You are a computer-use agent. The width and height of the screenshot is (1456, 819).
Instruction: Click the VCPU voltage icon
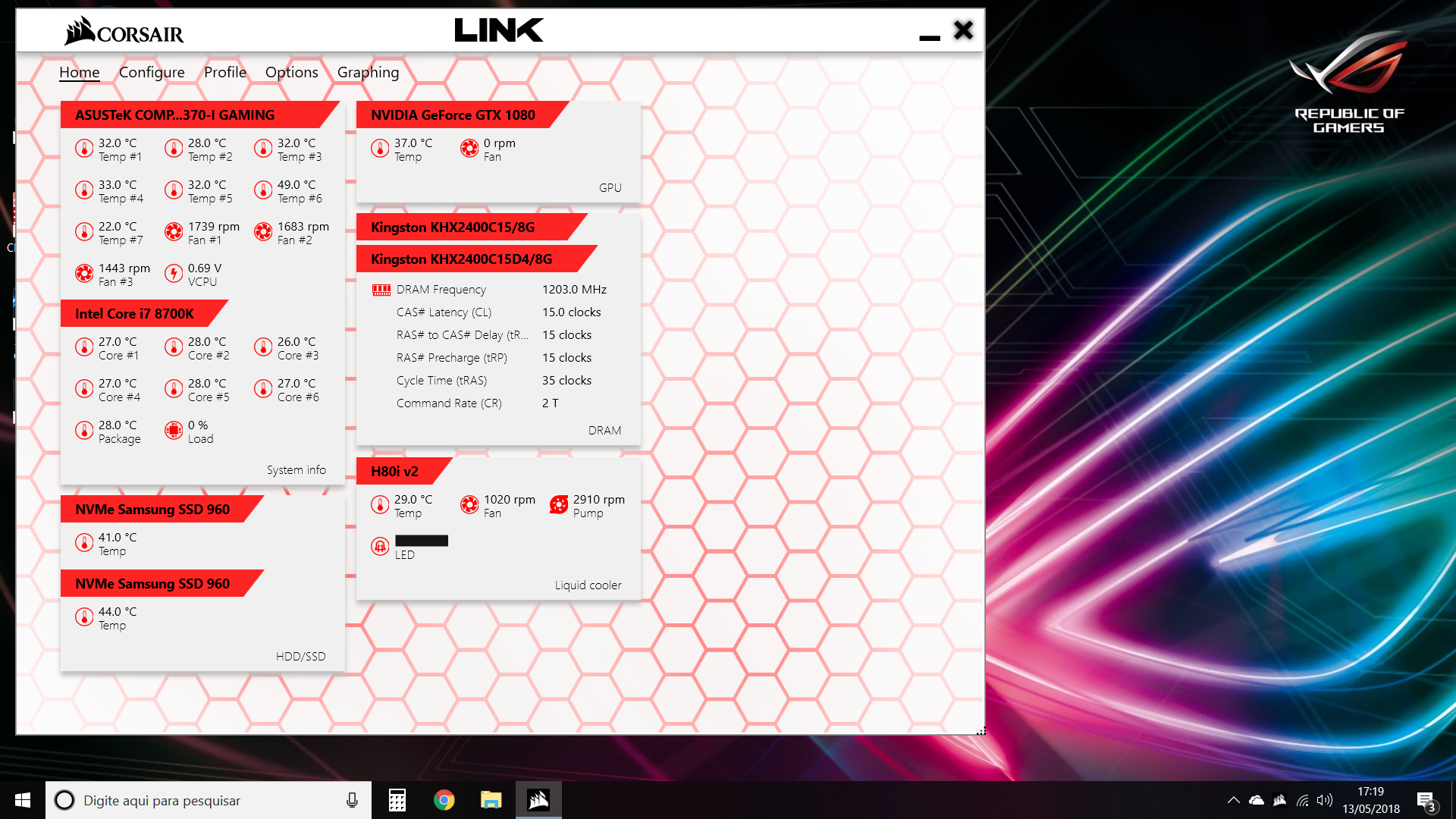(174, 274)
